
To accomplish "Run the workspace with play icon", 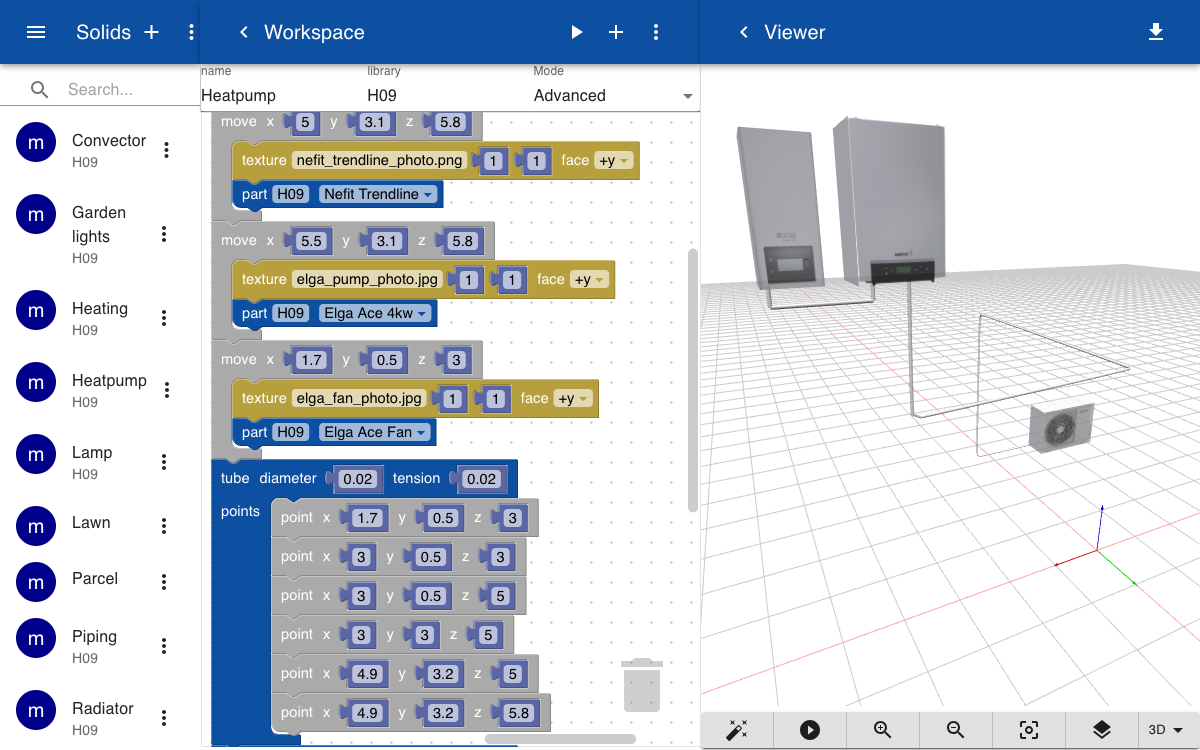I will tap(576, 32).
